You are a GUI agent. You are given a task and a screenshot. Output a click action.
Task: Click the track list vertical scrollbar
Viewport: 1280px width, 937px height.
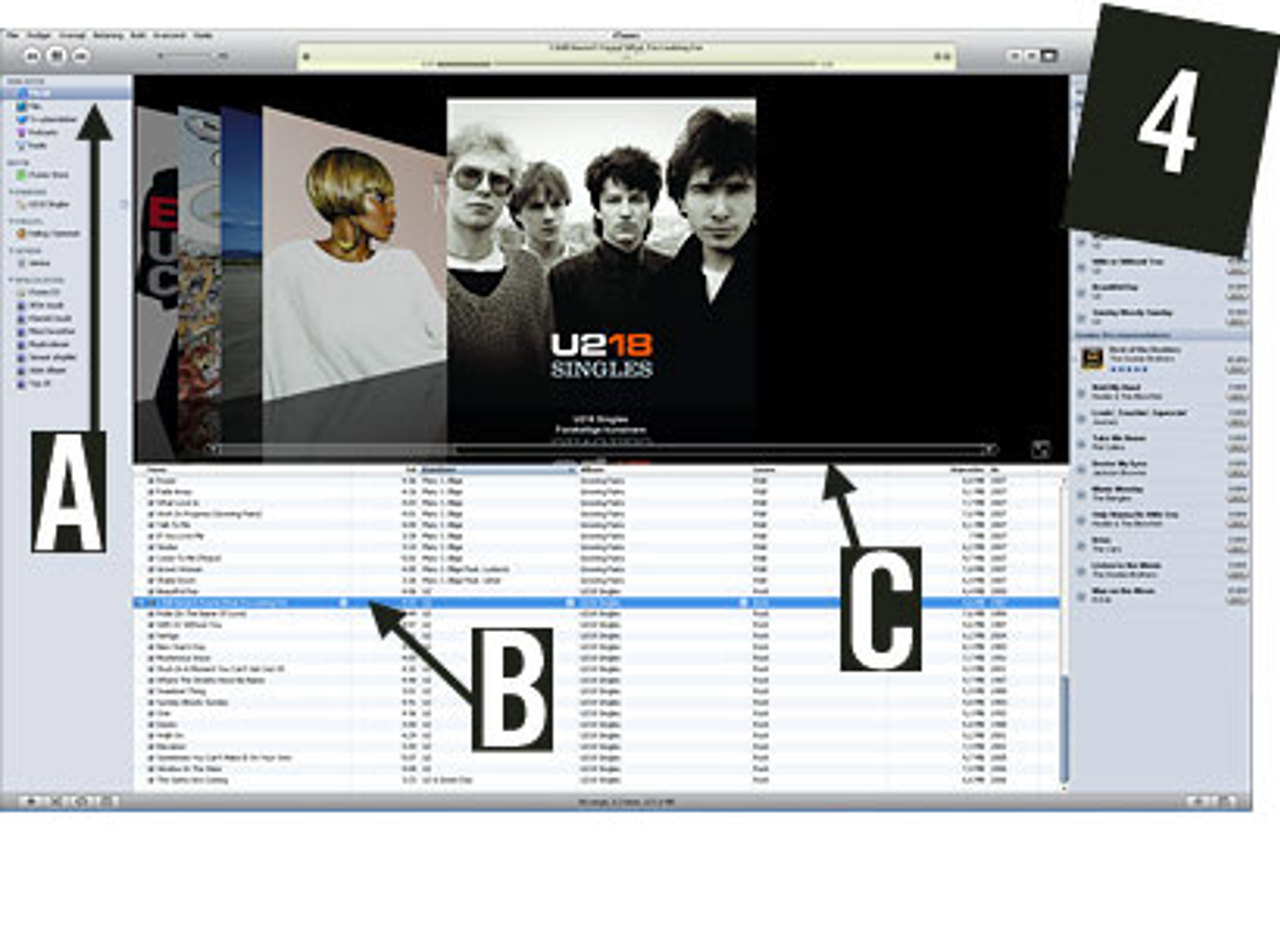coord(1064,730)
